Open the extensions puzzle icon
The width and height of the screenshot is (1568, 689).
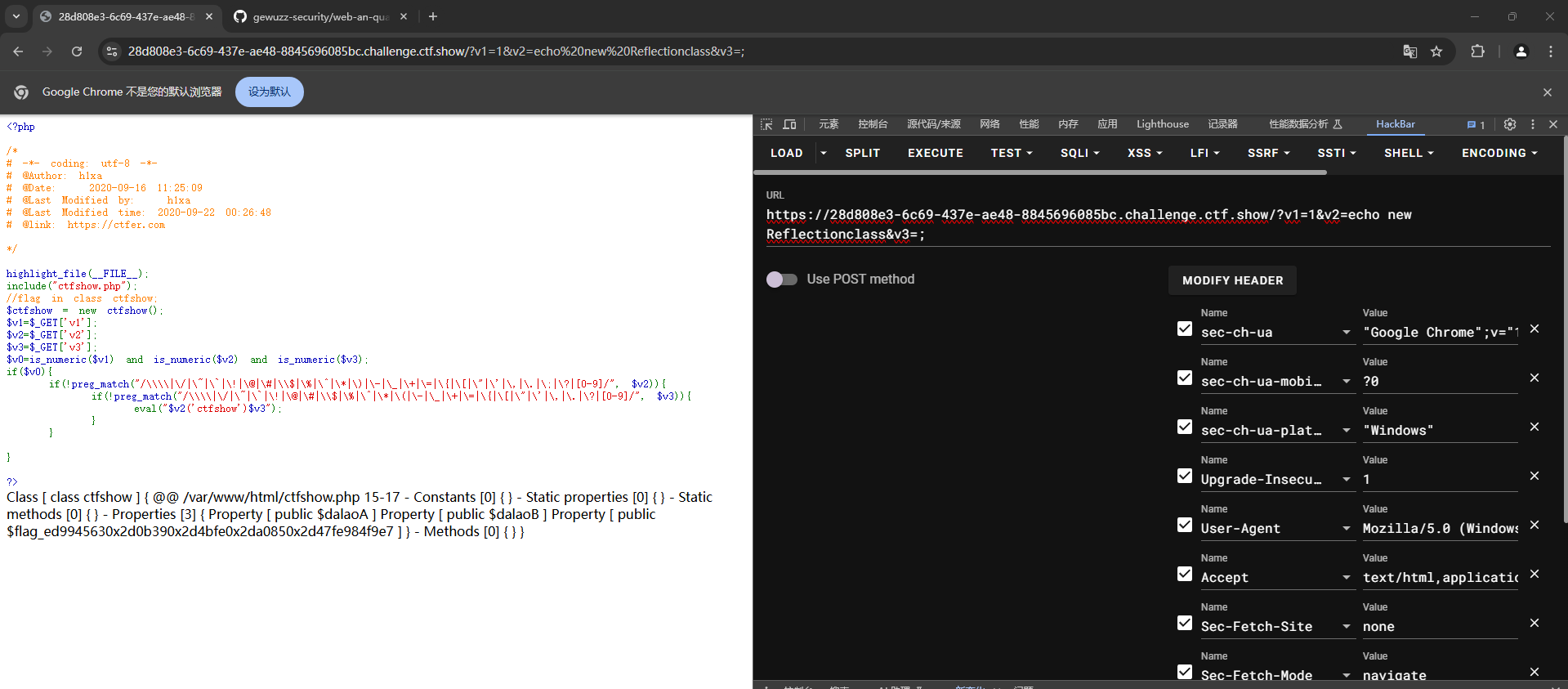click(1477, 51)
